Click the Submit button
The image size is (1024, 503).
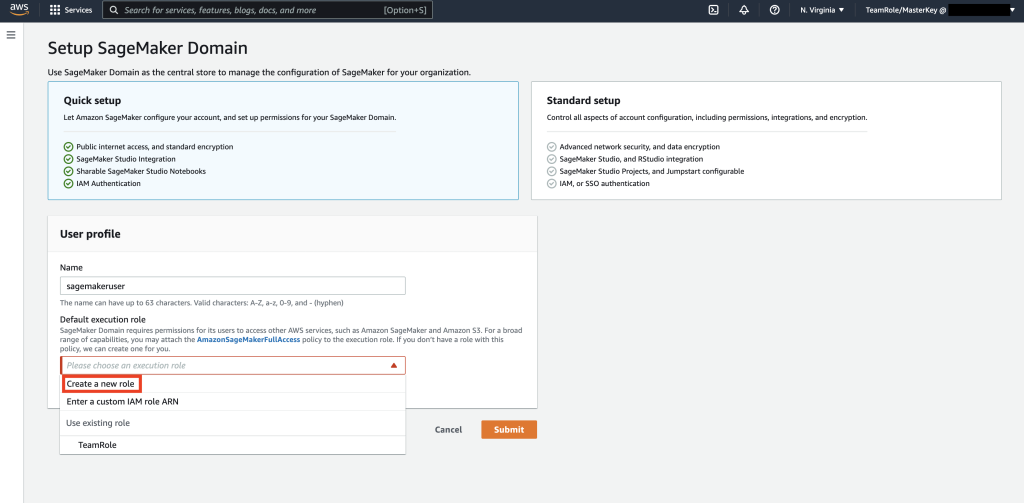click(509, 429)
